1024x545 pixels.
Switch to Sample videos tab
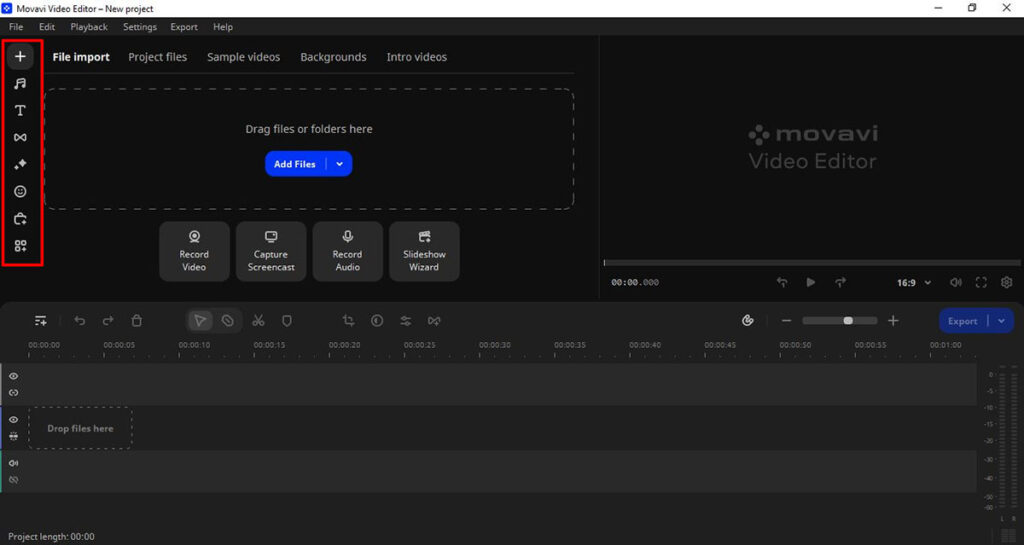click(x=244, y=57)
